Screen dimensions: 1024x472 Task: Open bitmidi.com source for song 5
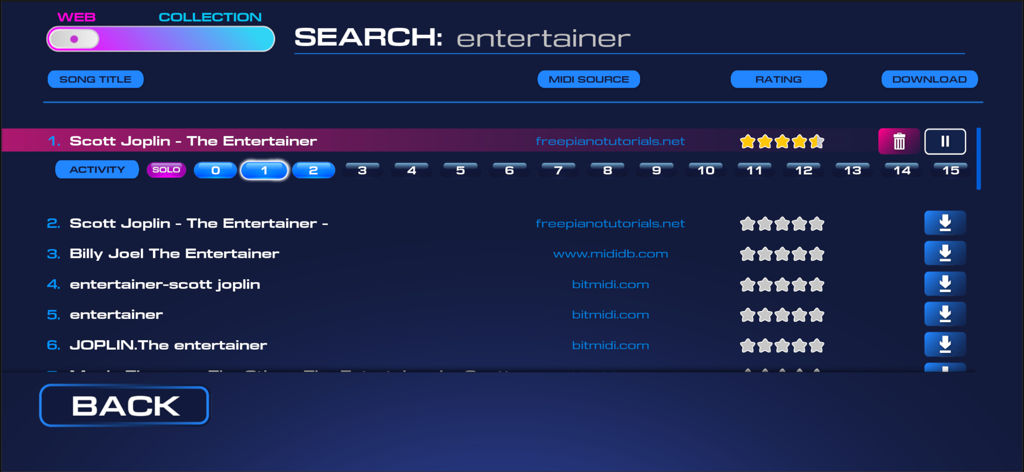(x=611, y=315)
